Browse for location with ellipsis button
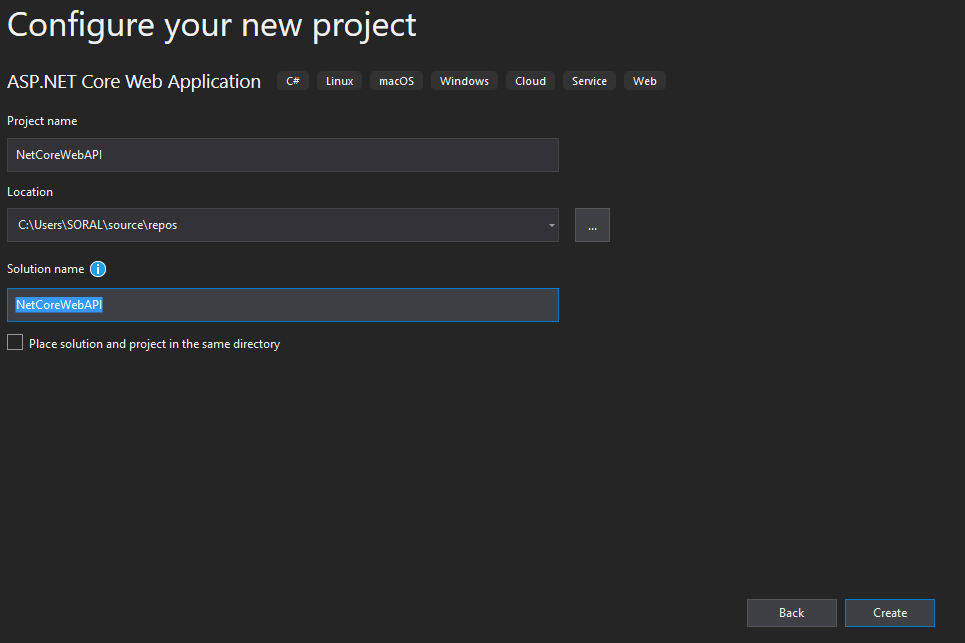965x643 pixels. (x=592, y=225)
